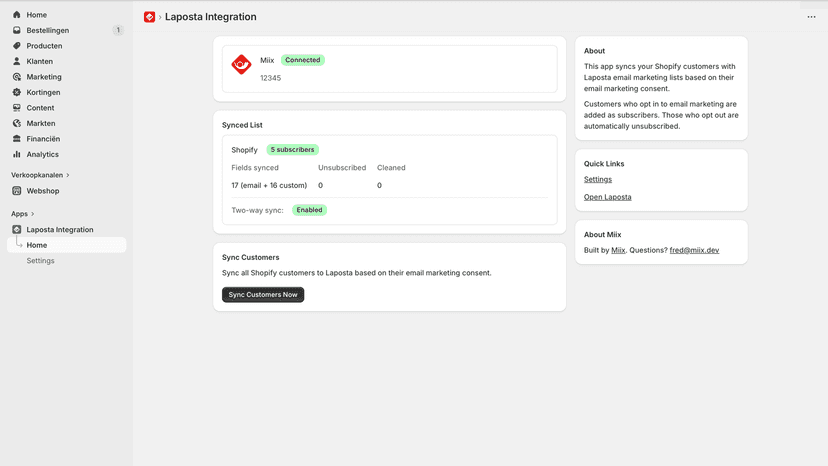Viewport: 828px width, 466px height.
Task: Click the Laposta Integration app icon in sidebar
Action: pos(16,229)
